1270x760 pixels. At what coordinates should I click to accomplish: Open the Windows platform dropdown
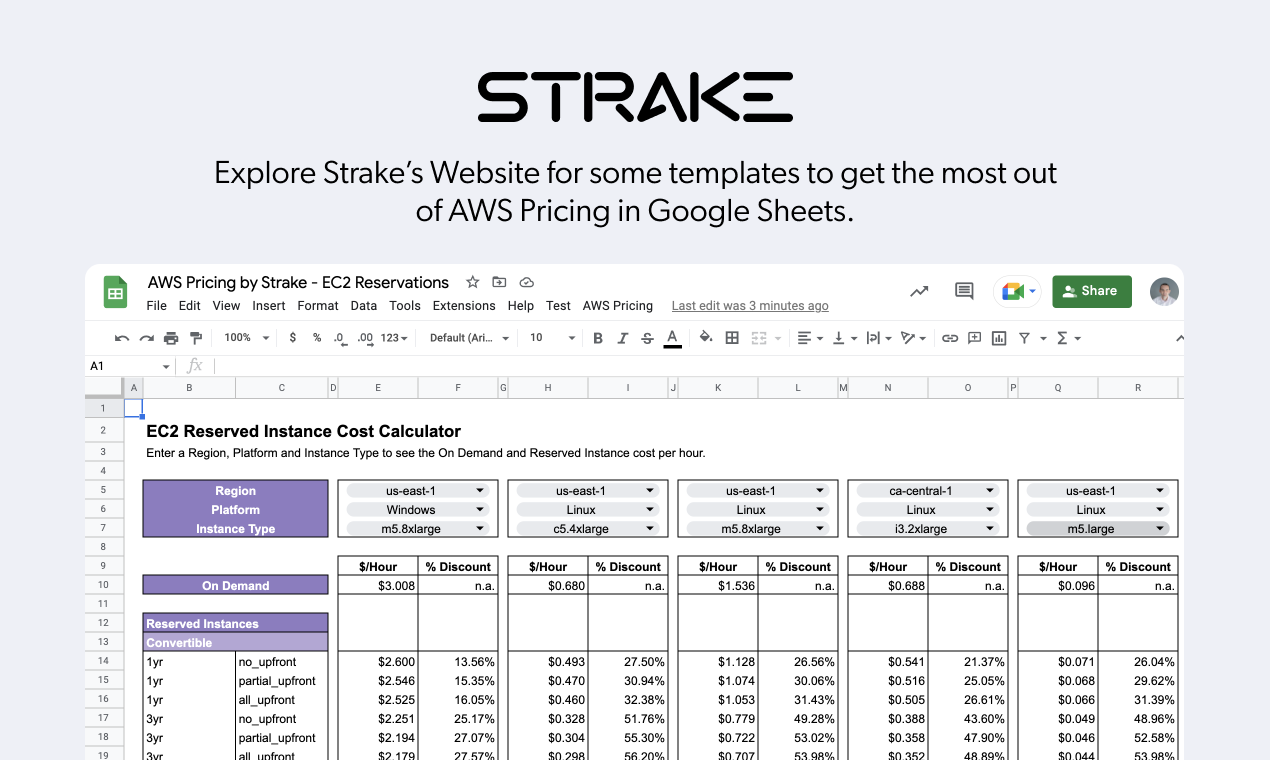tap(416, 510)
